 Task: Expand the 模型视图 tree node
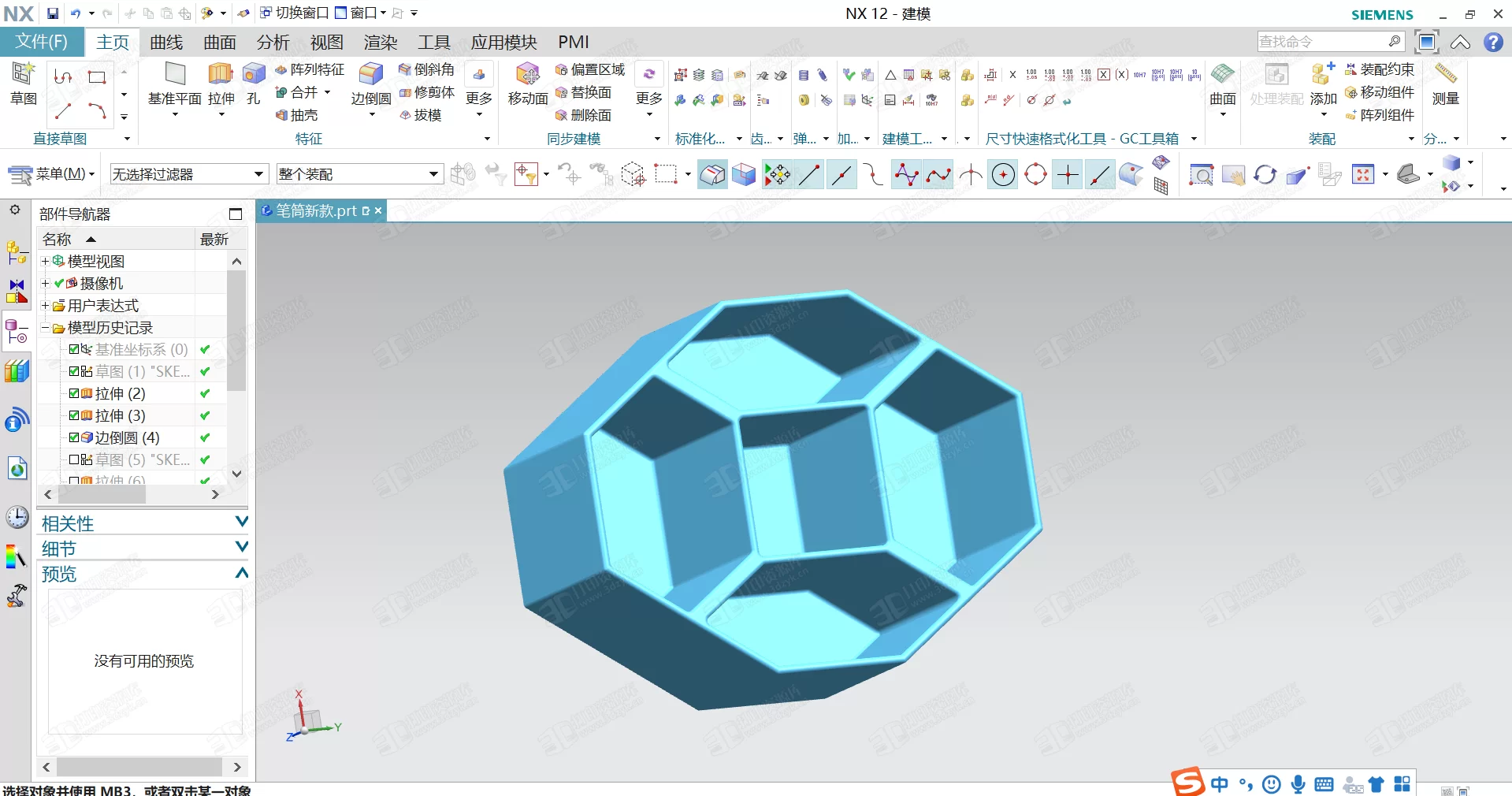(45, 261)
